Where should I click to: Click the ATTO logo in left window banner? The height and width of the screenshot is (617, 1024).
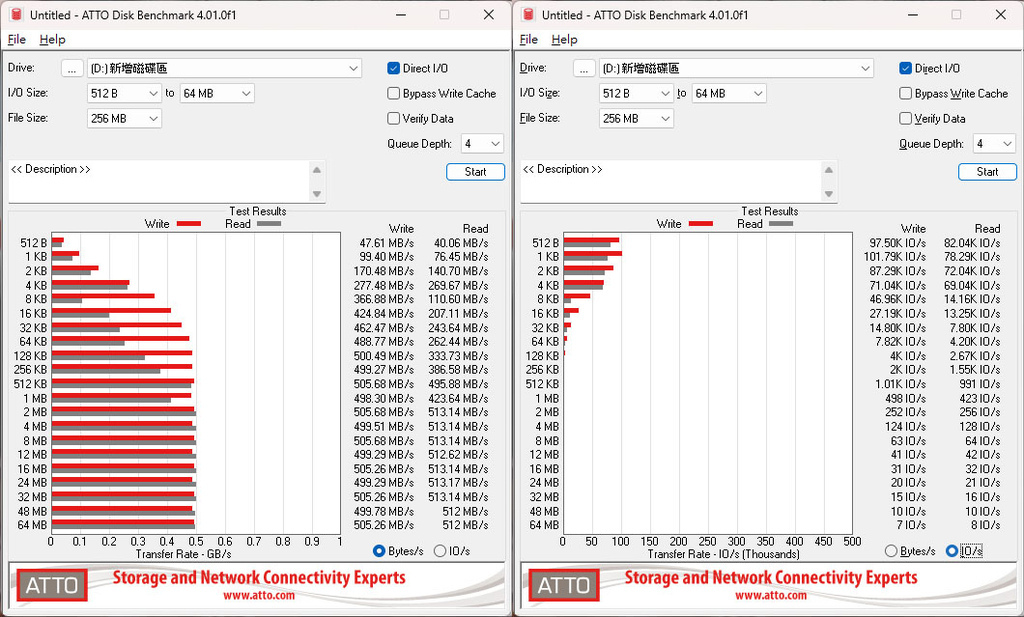coord(52,585)
